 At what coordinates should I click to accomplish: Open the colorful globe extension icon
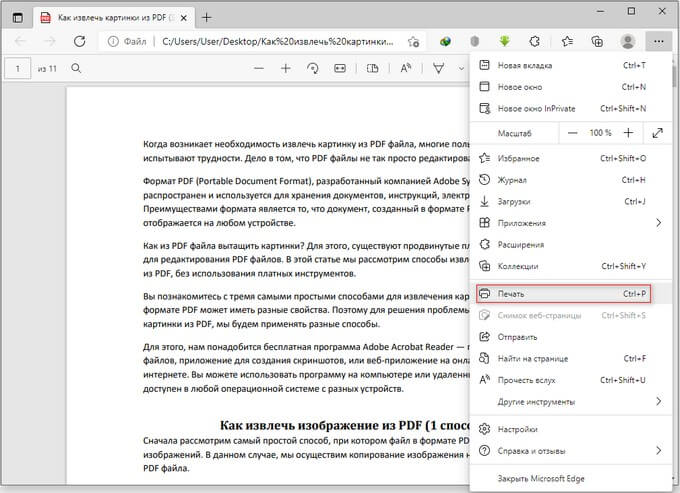pyautogui.click(x=445, y=42)
